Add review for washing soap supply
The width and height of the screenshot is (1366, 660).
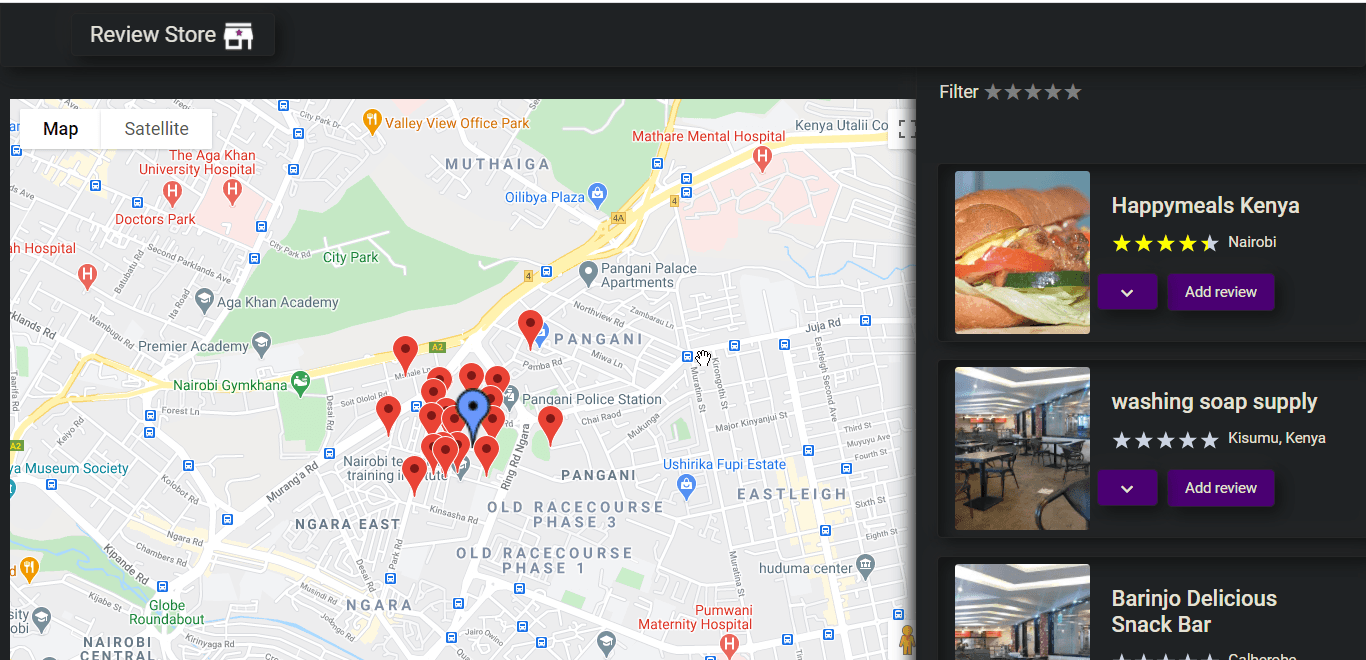coord(1221,488)
